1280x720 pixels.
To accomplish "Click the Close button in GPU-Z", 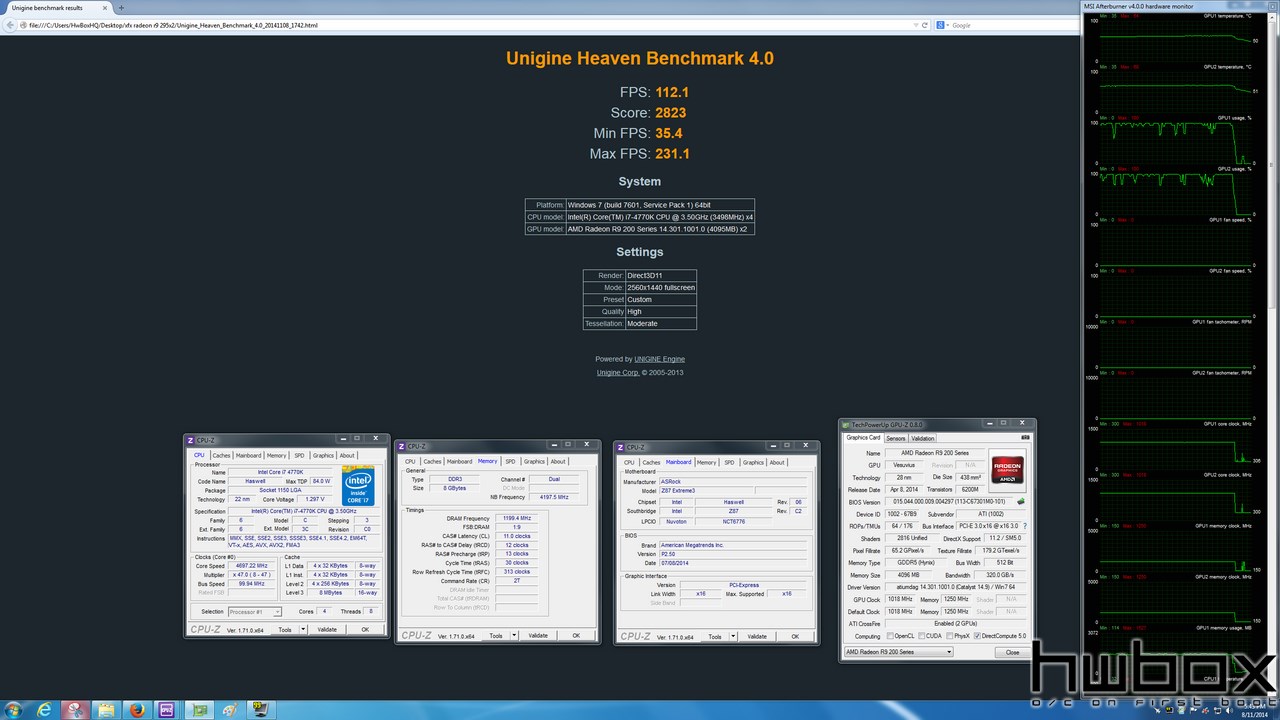I will (1013, 652).
